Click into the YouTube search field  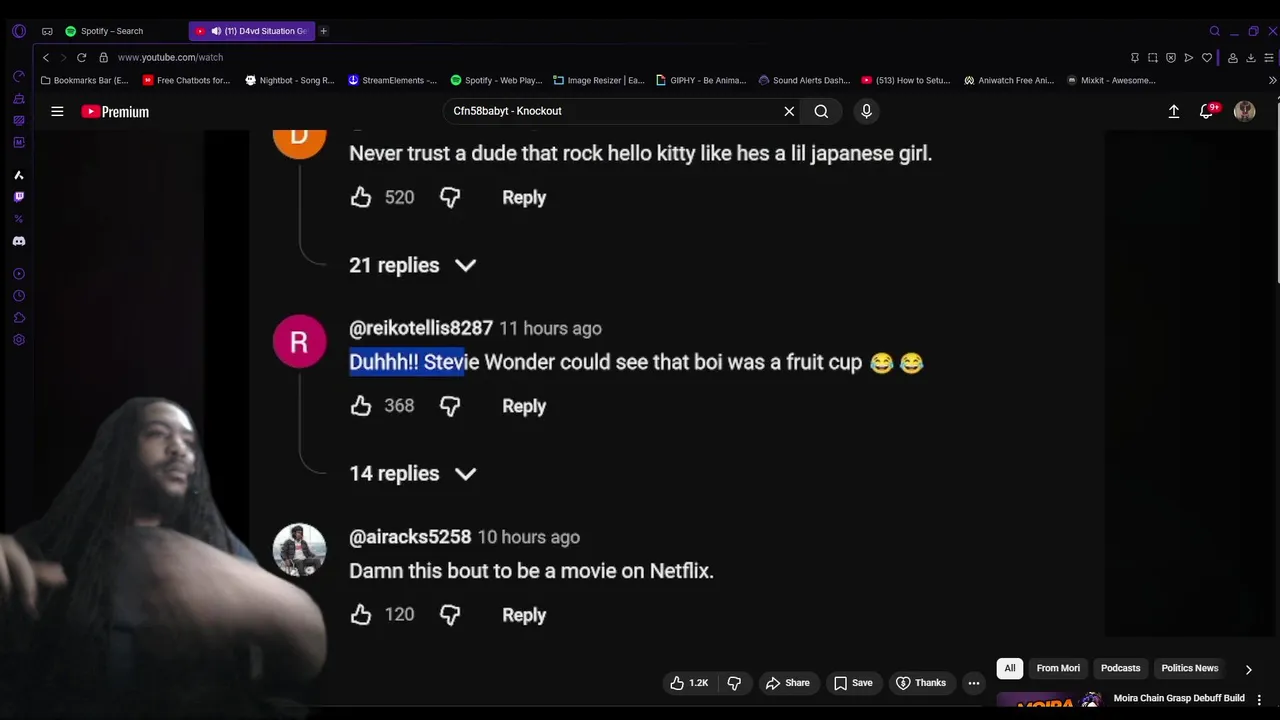[612, 111]
